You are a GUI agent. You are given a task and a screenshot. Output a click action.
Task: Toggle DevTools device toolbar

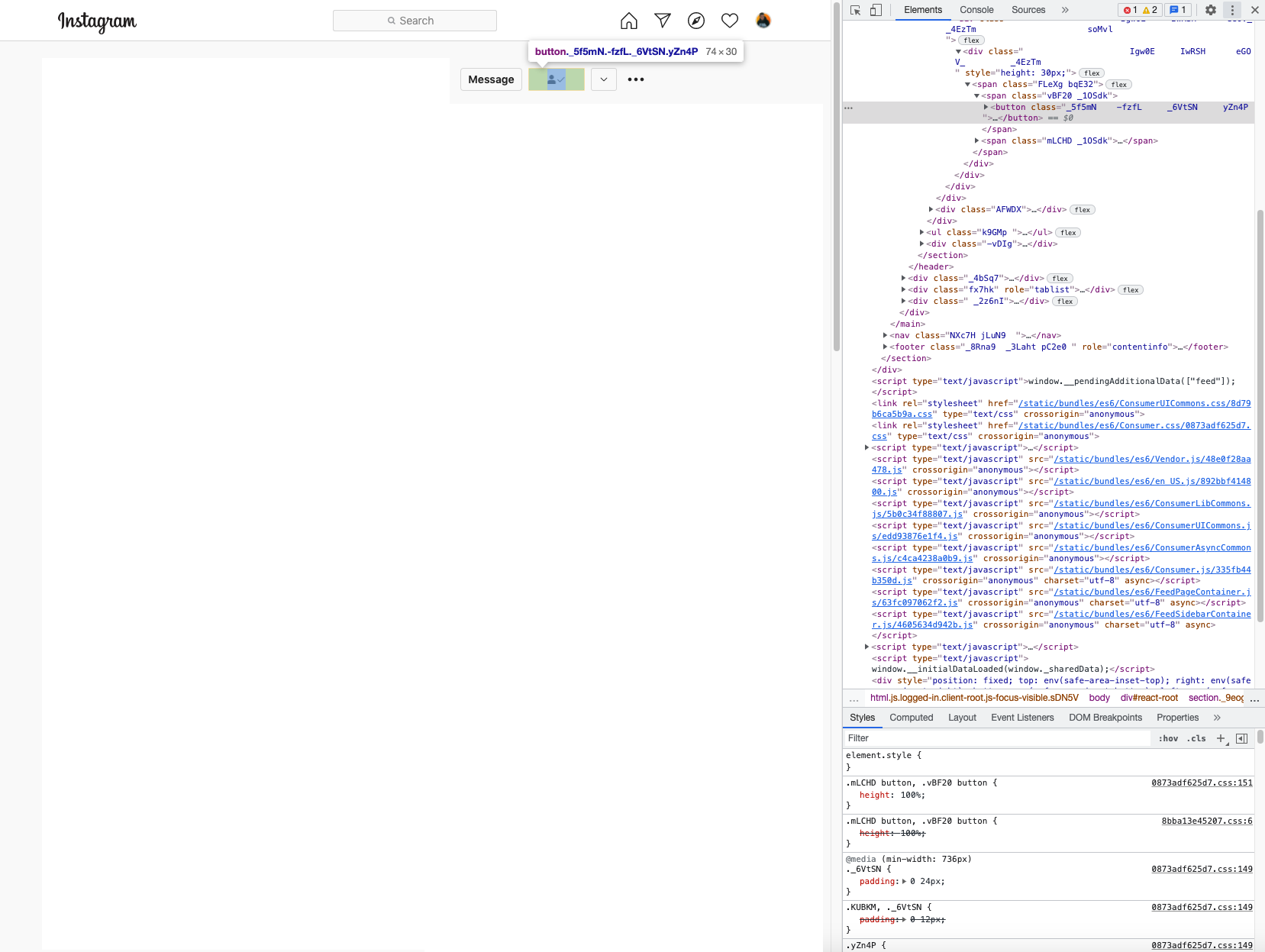click(876, 10)
